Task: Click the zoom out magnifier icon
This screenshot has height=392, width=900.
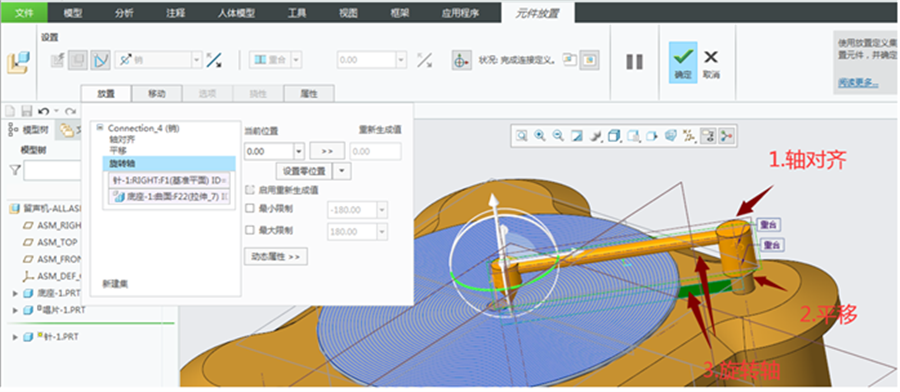Action: click(558, 135)
